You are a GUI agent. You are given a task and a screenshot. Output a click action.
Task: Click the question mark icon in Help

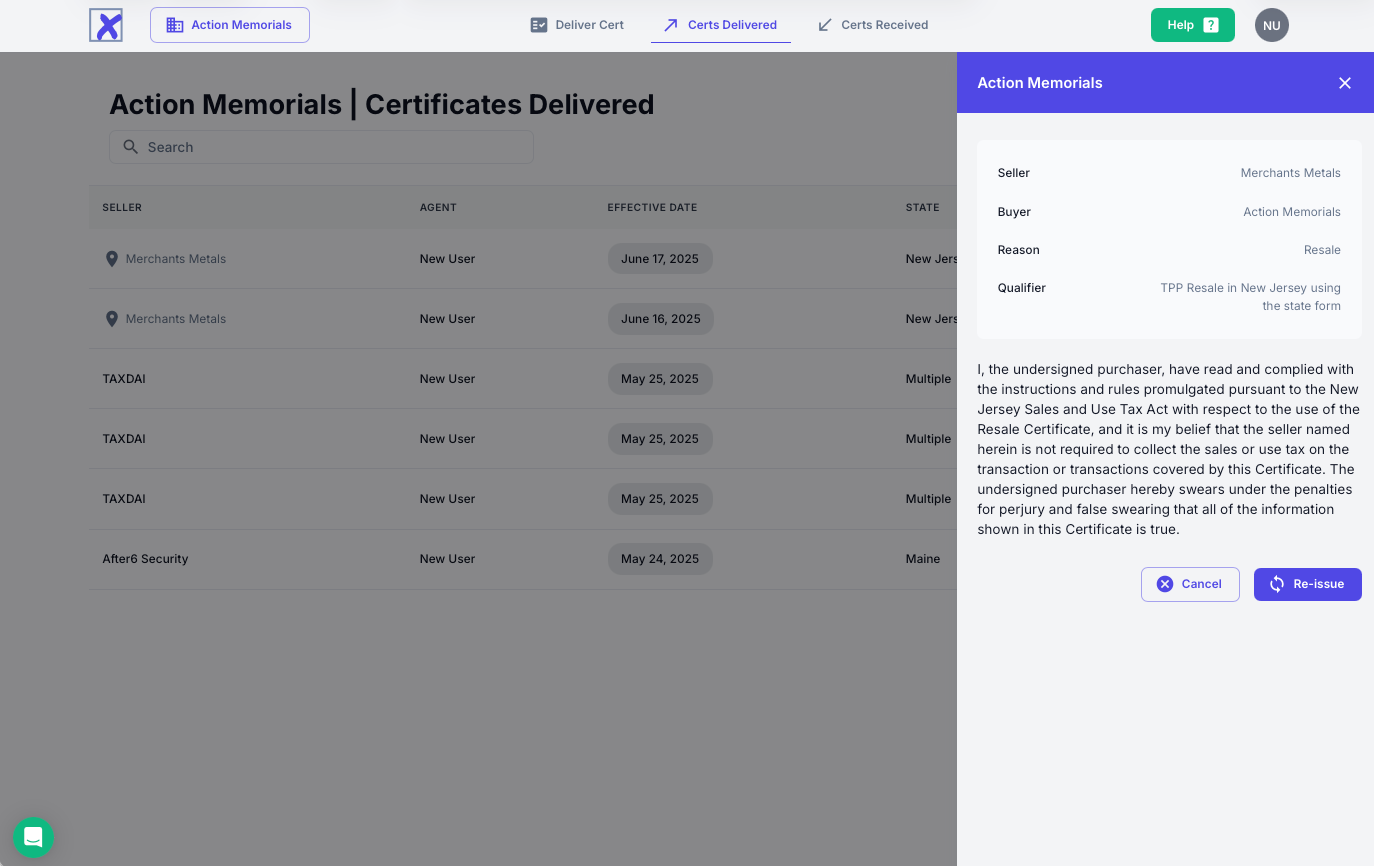click(x=1210, y=25)
